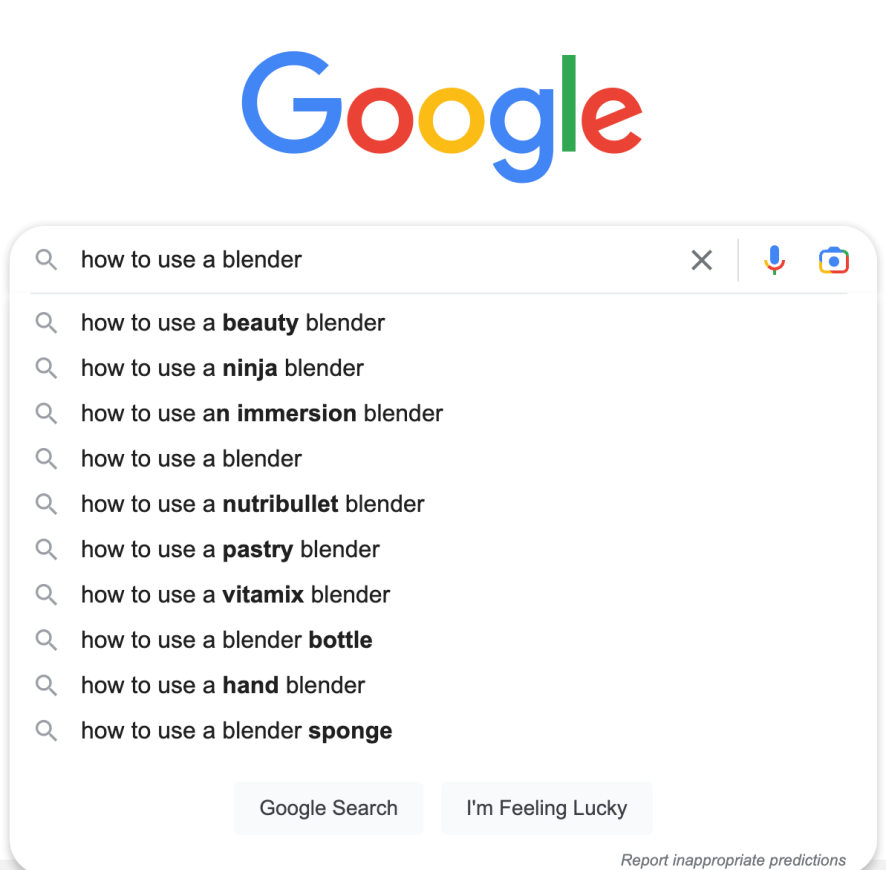The width and height of the screenshot is (886, 870).
Task: Open Report inappropriate predictions link
Action: coord(733,860)
